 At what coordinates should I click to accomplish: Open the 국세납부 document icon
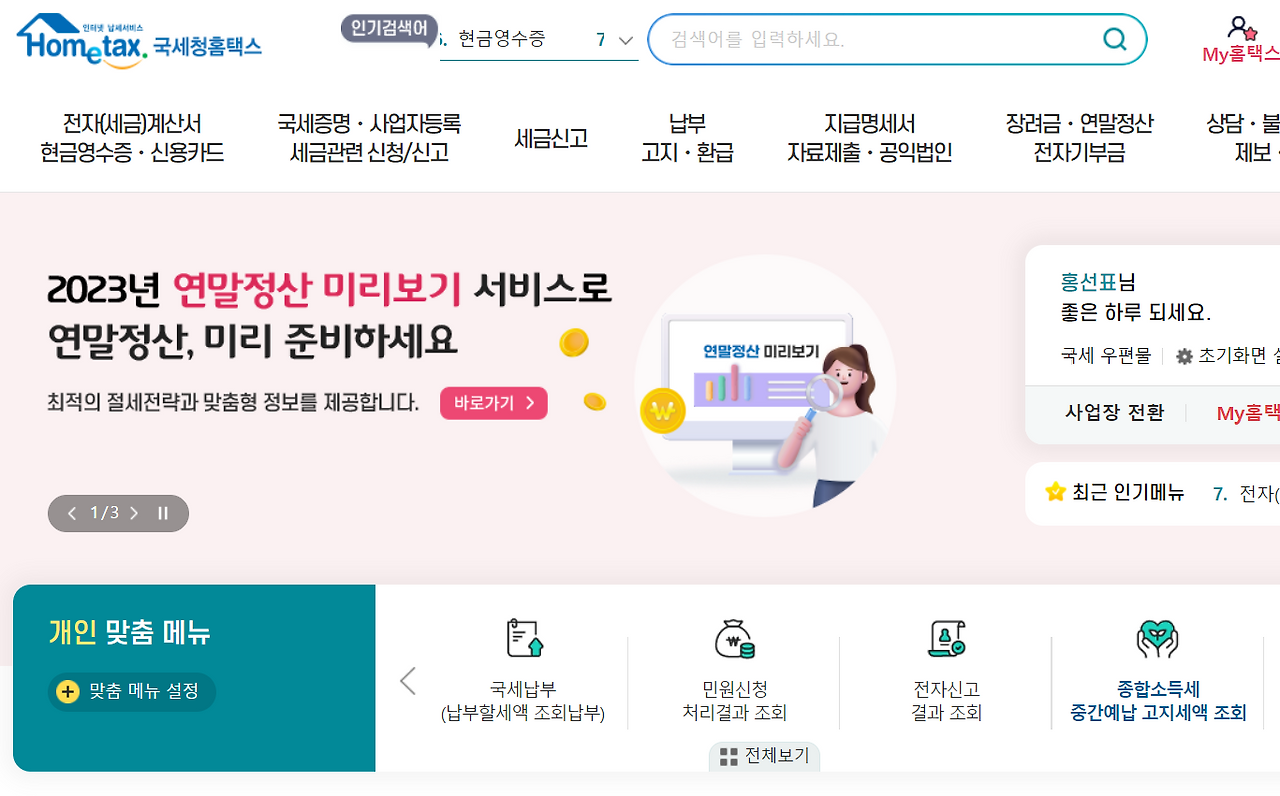coord(524,638)
